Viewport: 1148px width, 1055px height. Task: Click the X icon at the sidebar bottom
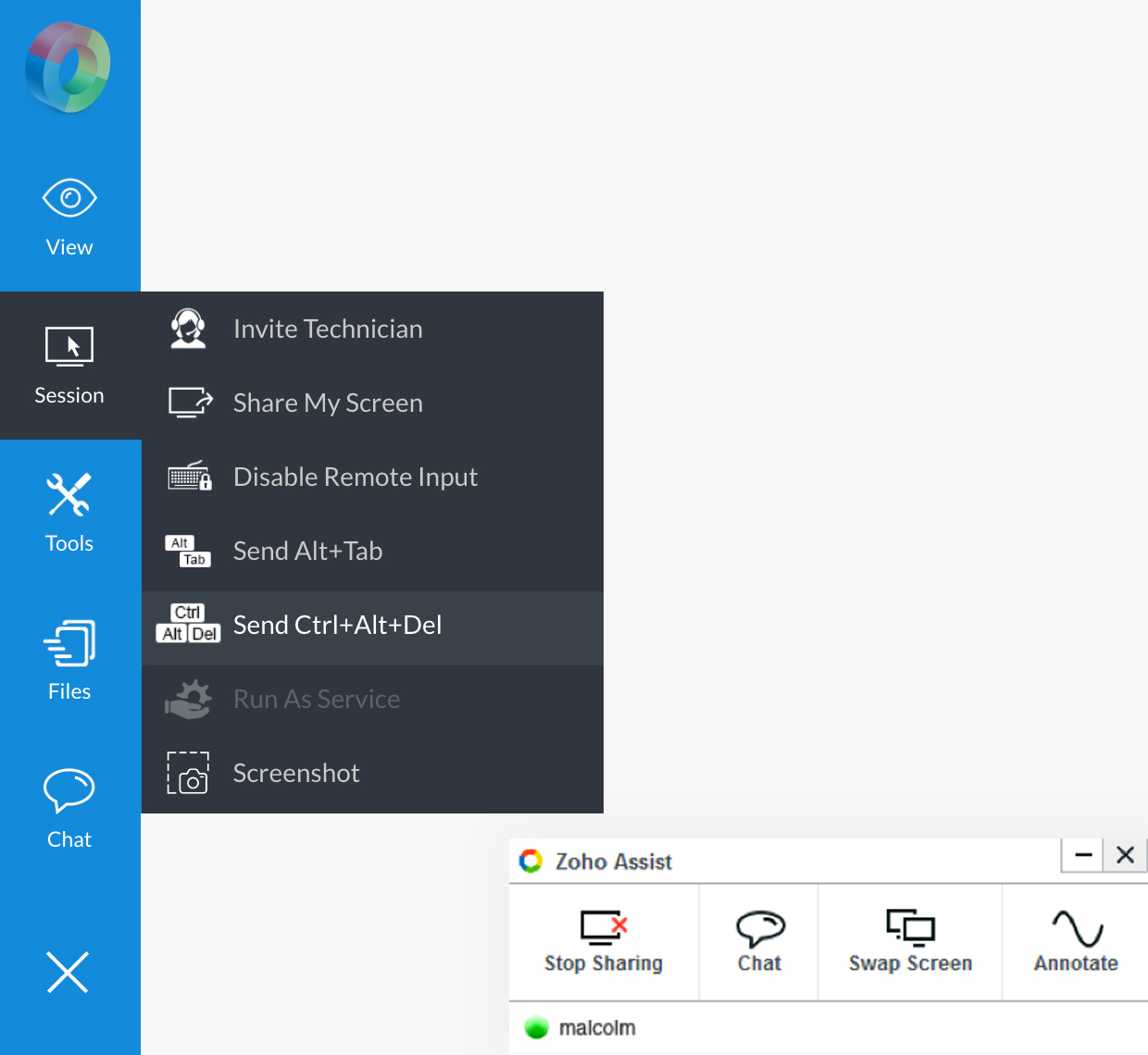point(68,972)
